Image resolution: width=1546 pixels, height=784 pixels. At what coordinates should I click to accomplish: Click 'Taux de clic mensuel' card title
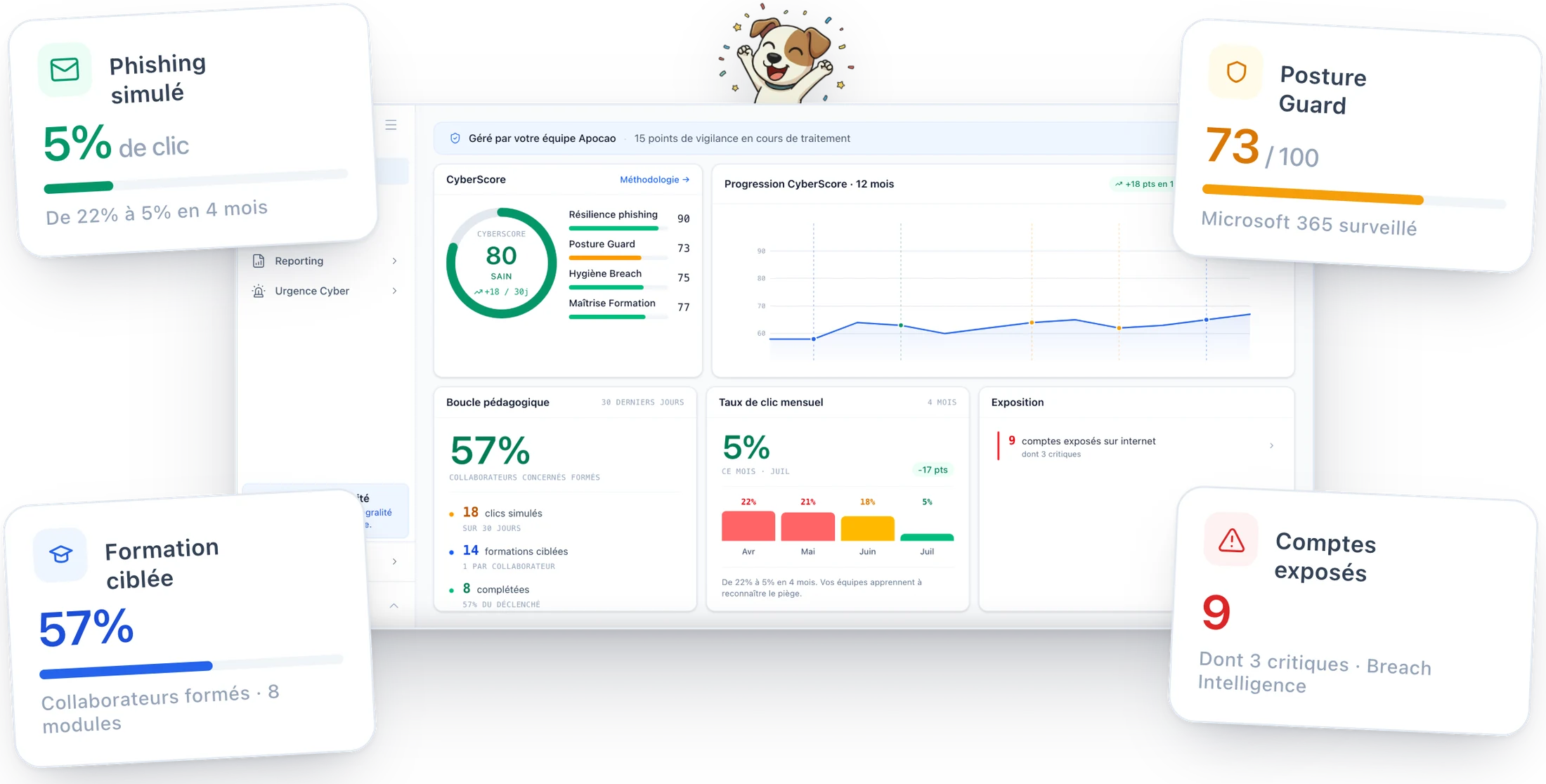point(771,403)
